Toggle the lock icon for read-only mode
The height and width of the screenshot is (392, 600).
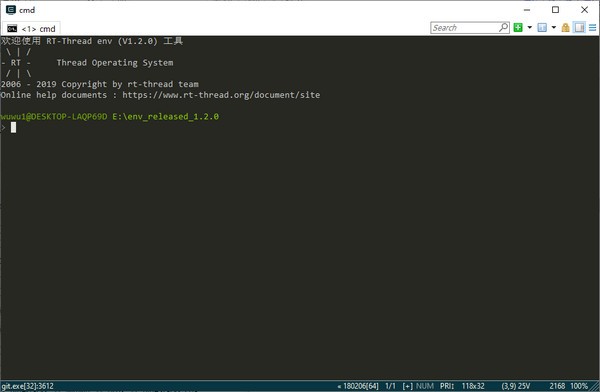click(x=566, y=28)
